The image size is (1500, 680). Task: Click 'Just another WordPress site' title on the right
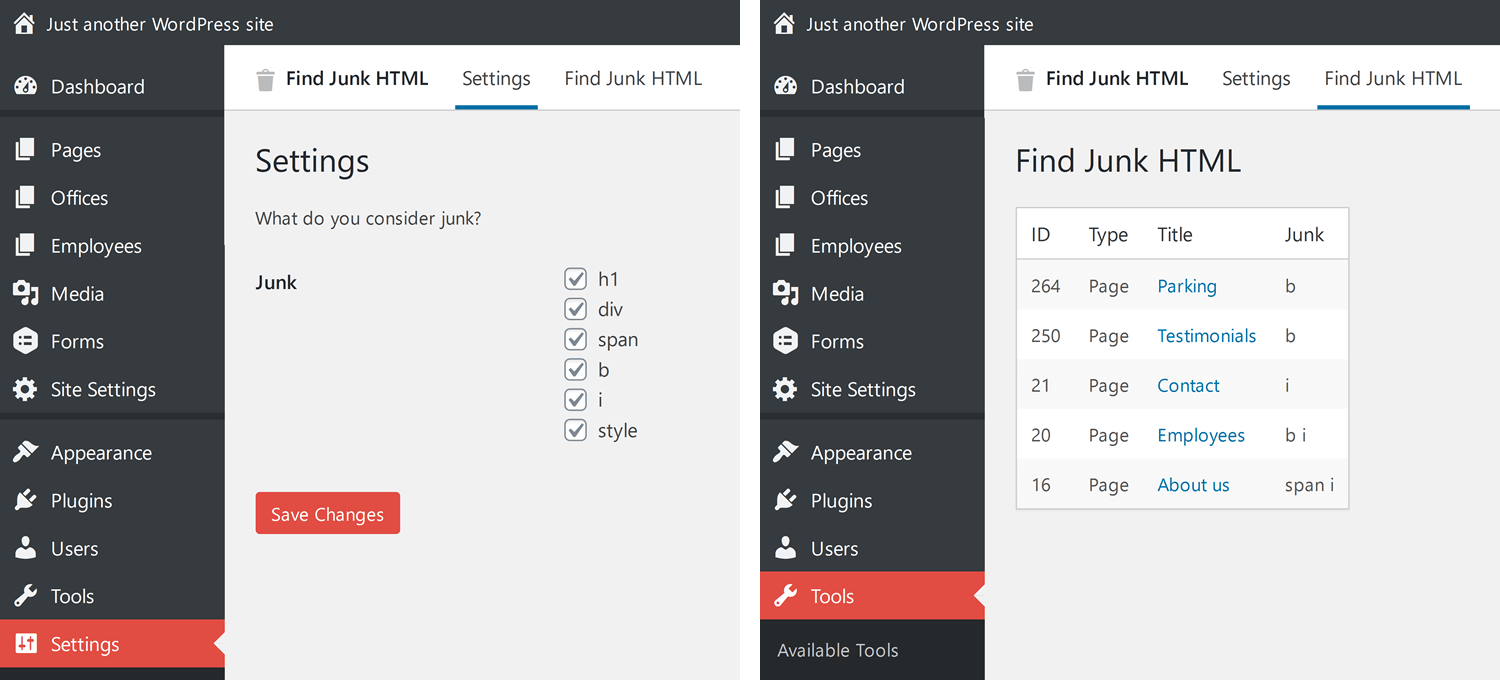[920, 24]
